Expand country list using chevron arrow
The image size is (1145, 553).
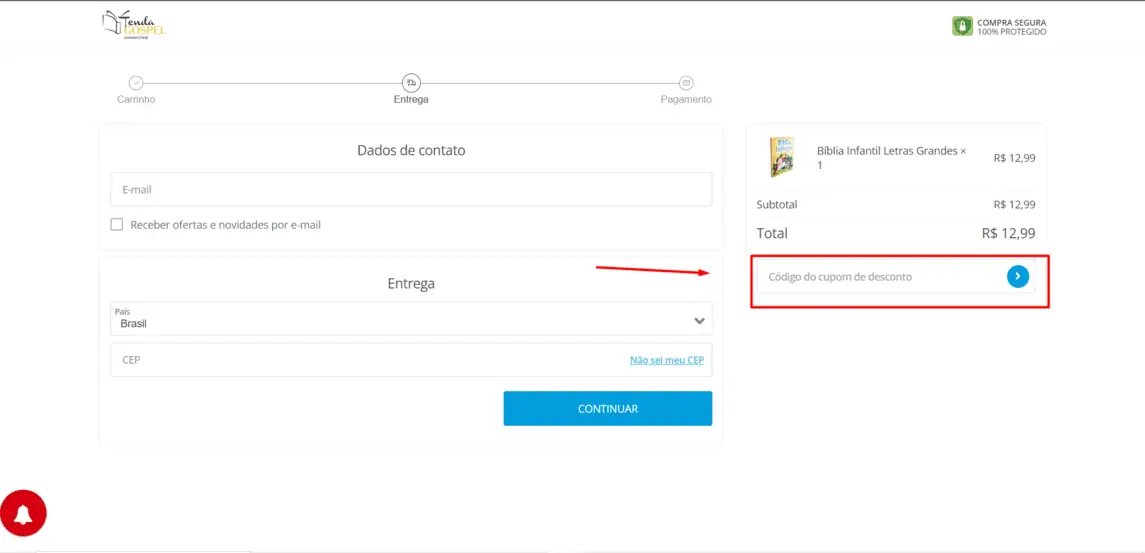pyautogui.click(x=699, y=321)
